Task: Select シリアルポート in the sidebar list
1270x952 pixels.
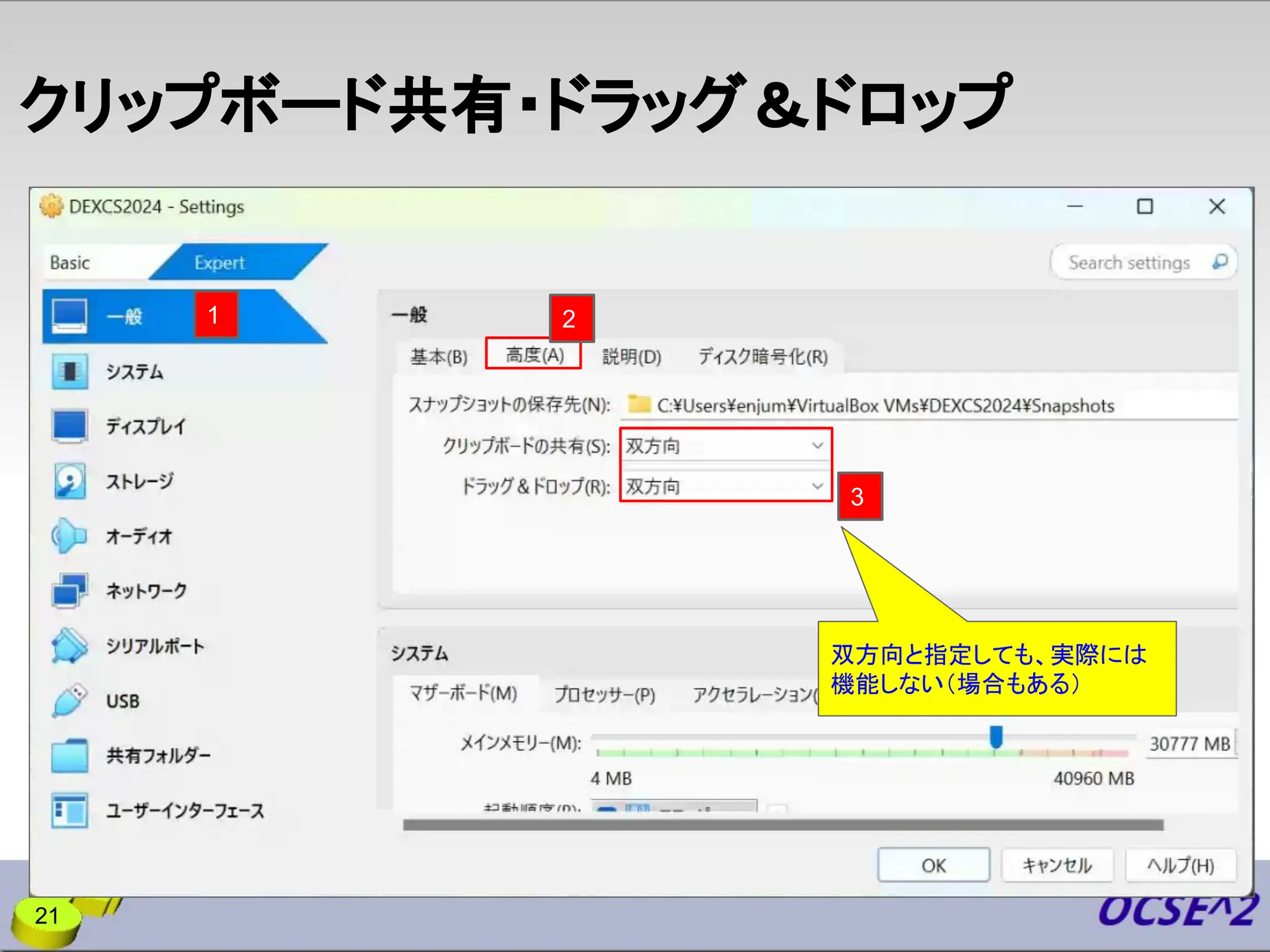Action: (x=155, y=646)
